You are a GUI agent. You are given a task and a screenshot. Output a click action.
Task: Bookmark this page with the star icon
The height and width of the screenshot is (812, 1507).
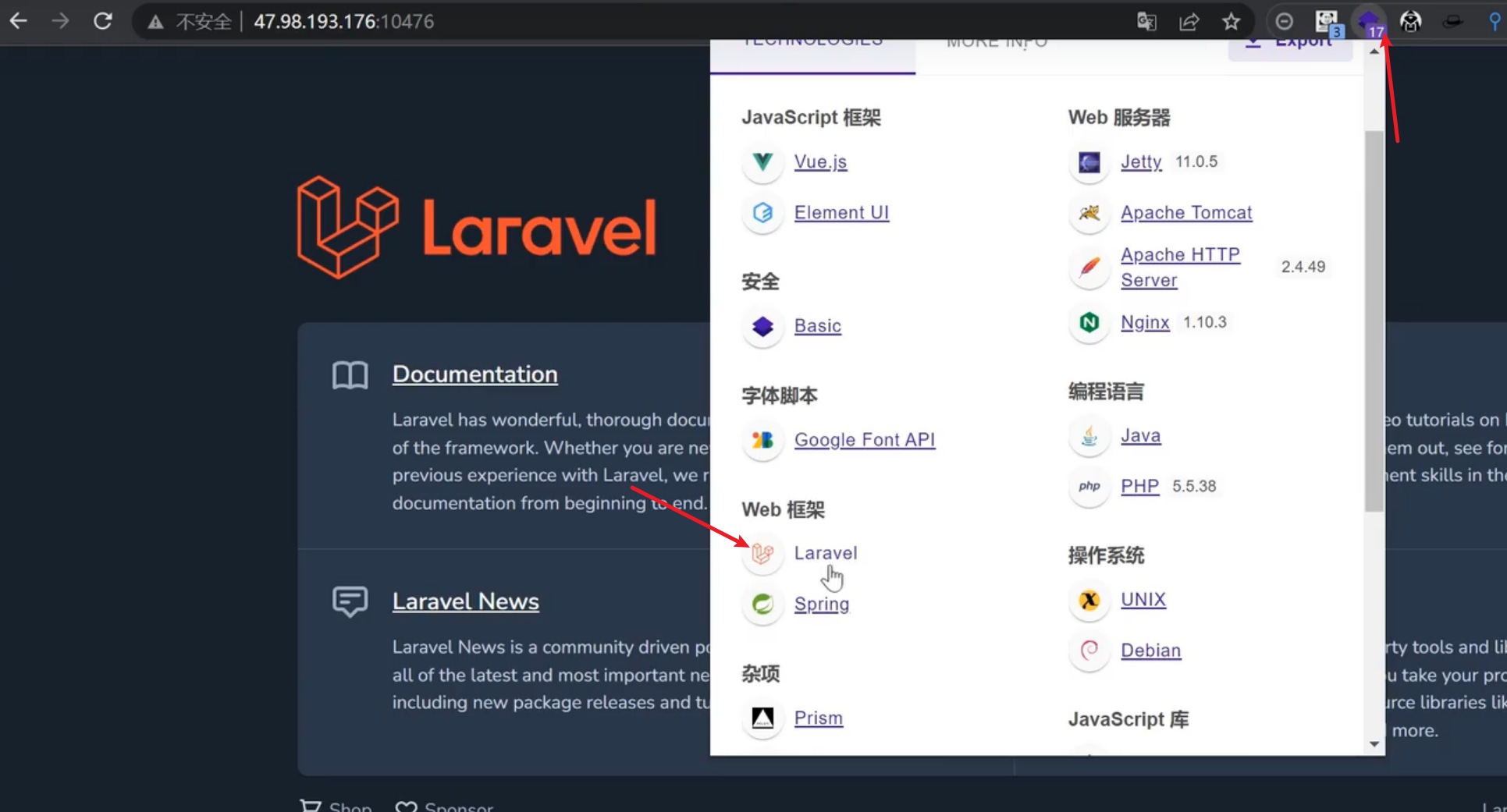pos(1231,21)
